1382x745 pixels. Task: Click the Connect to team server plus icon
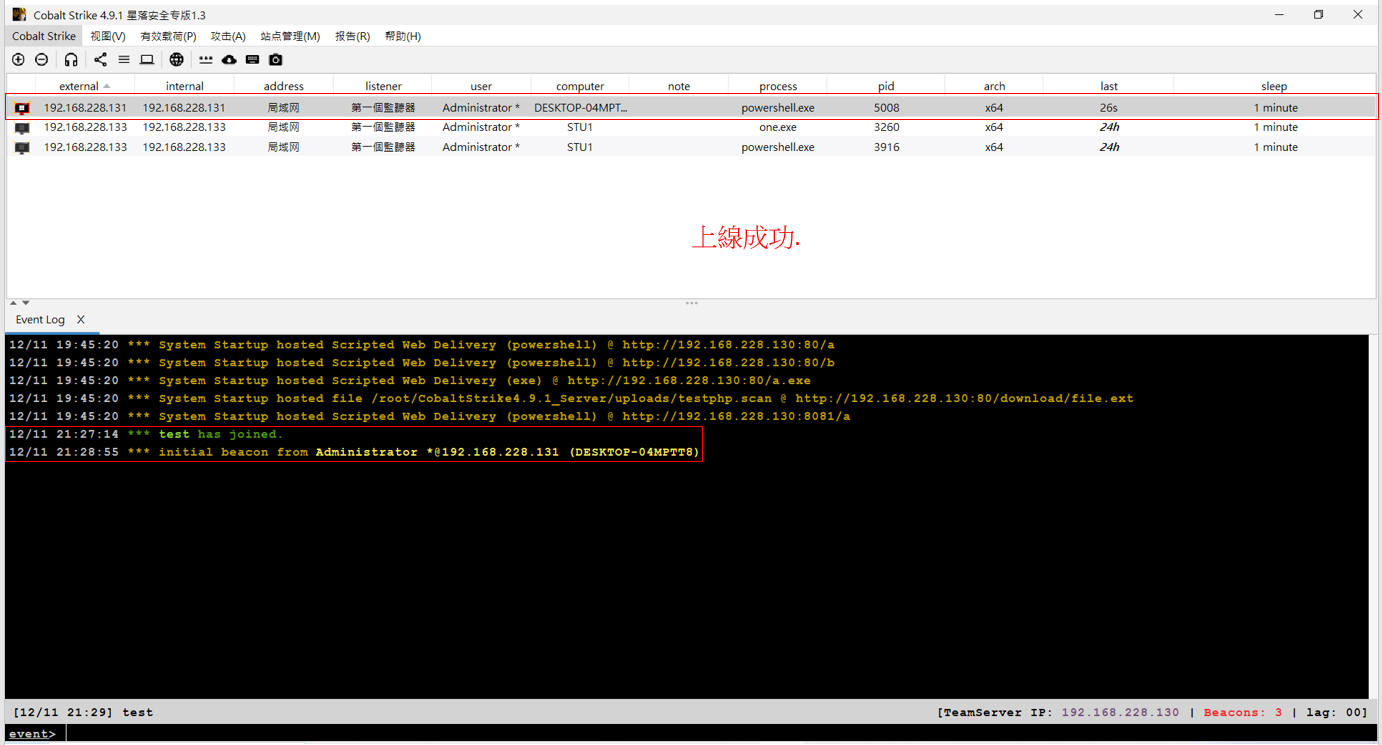click(18, 60)
